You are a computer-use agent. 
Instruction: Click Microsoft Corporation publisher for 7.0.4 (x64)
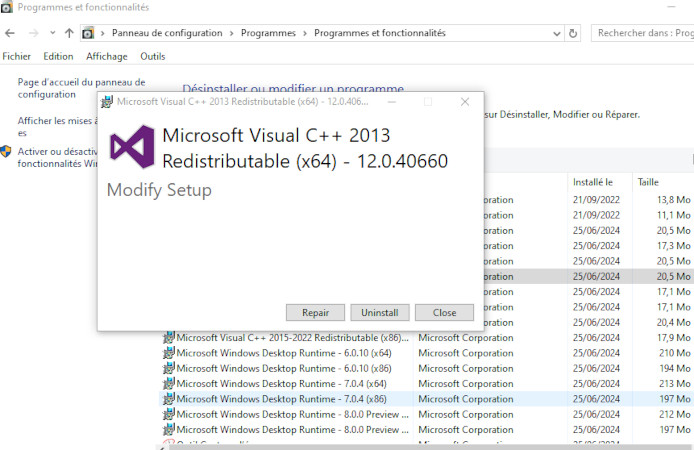466,384
